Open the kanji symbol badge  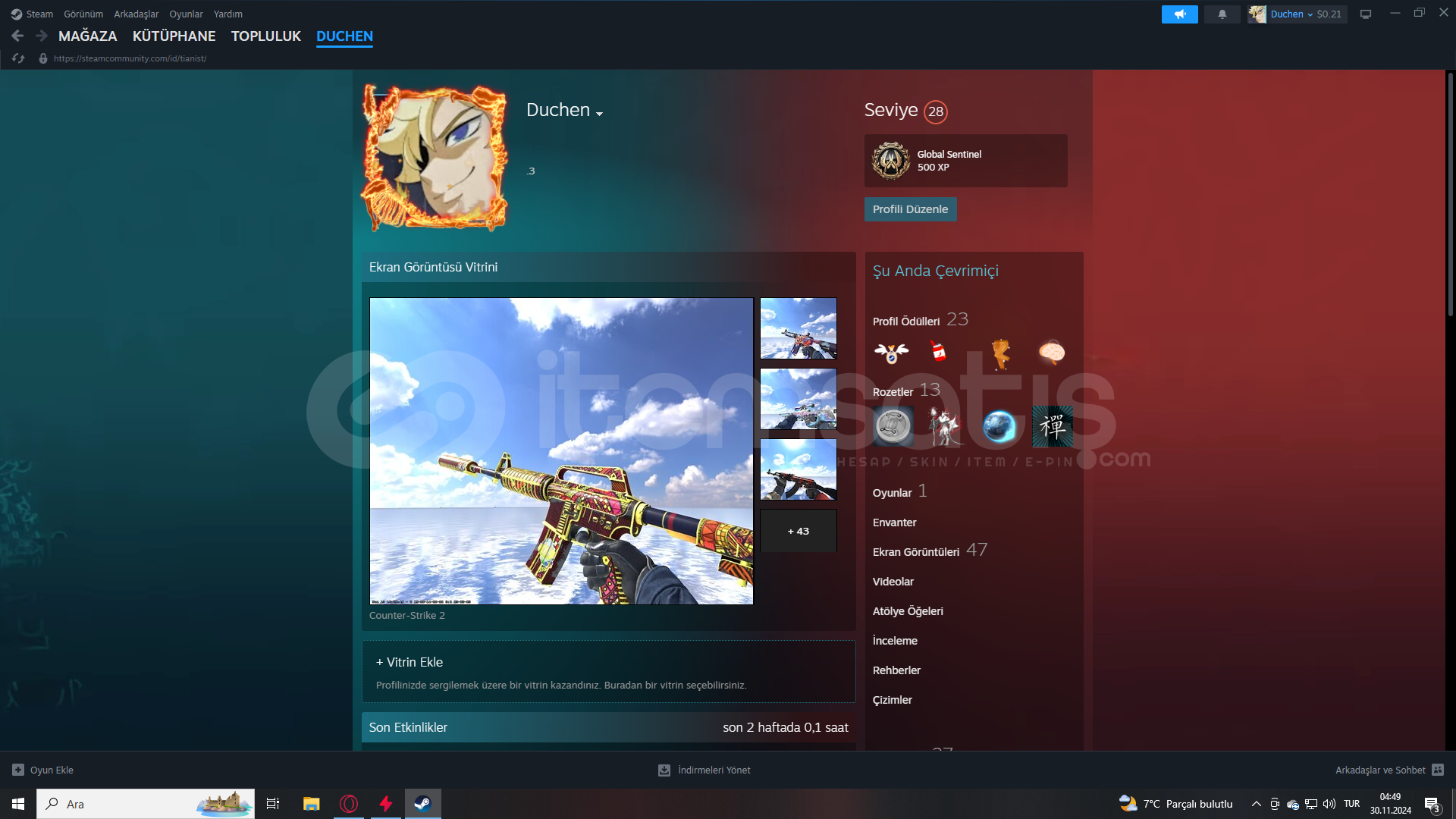pos(1053,426)
